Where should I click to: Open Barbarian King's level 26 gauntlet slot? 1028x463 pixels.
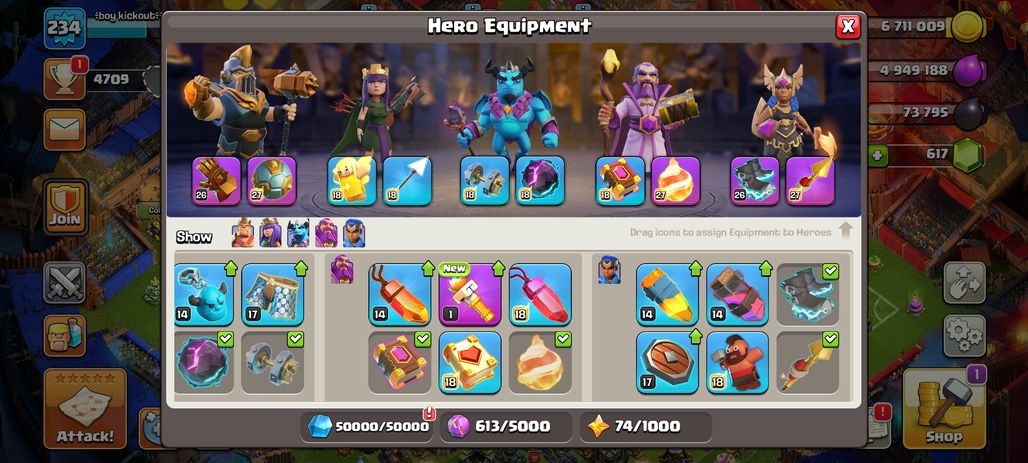point(216,181)
